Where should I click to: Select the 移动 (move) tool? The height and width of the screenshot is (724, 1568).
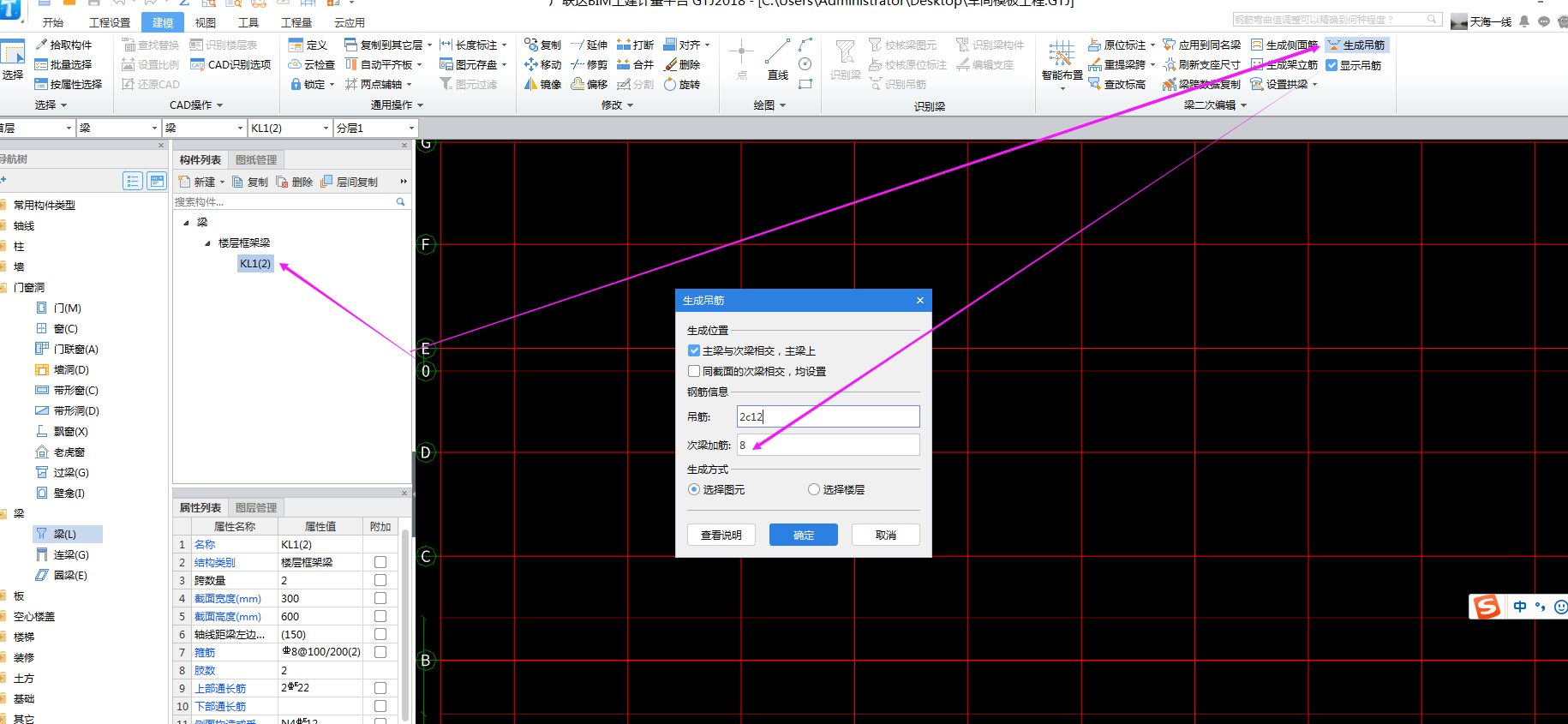pyautogui.click(x=542, y=64)
